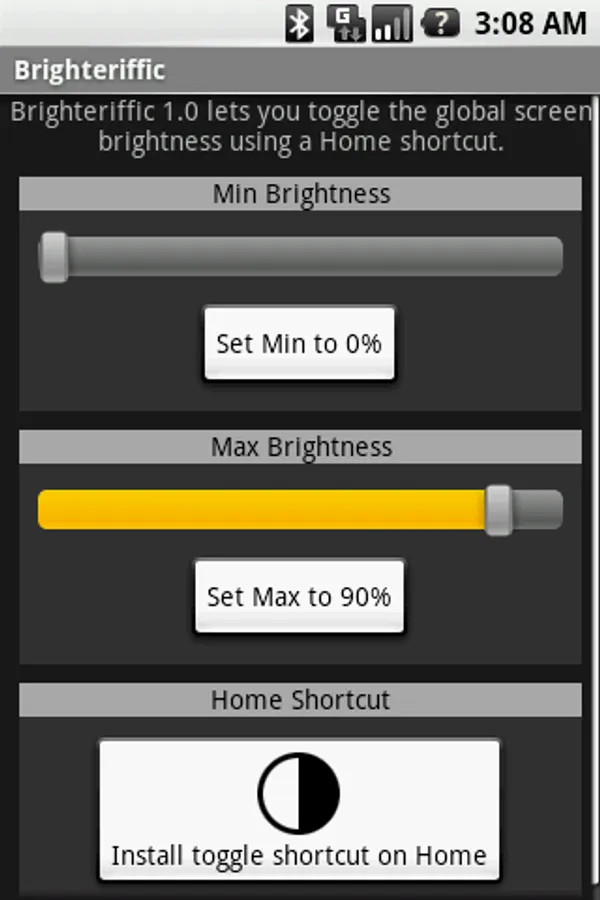Screen dimensions: 600x900
Task: Tap the signal strength bars icon
Action: pyautogui.click(x=392, y=23)
